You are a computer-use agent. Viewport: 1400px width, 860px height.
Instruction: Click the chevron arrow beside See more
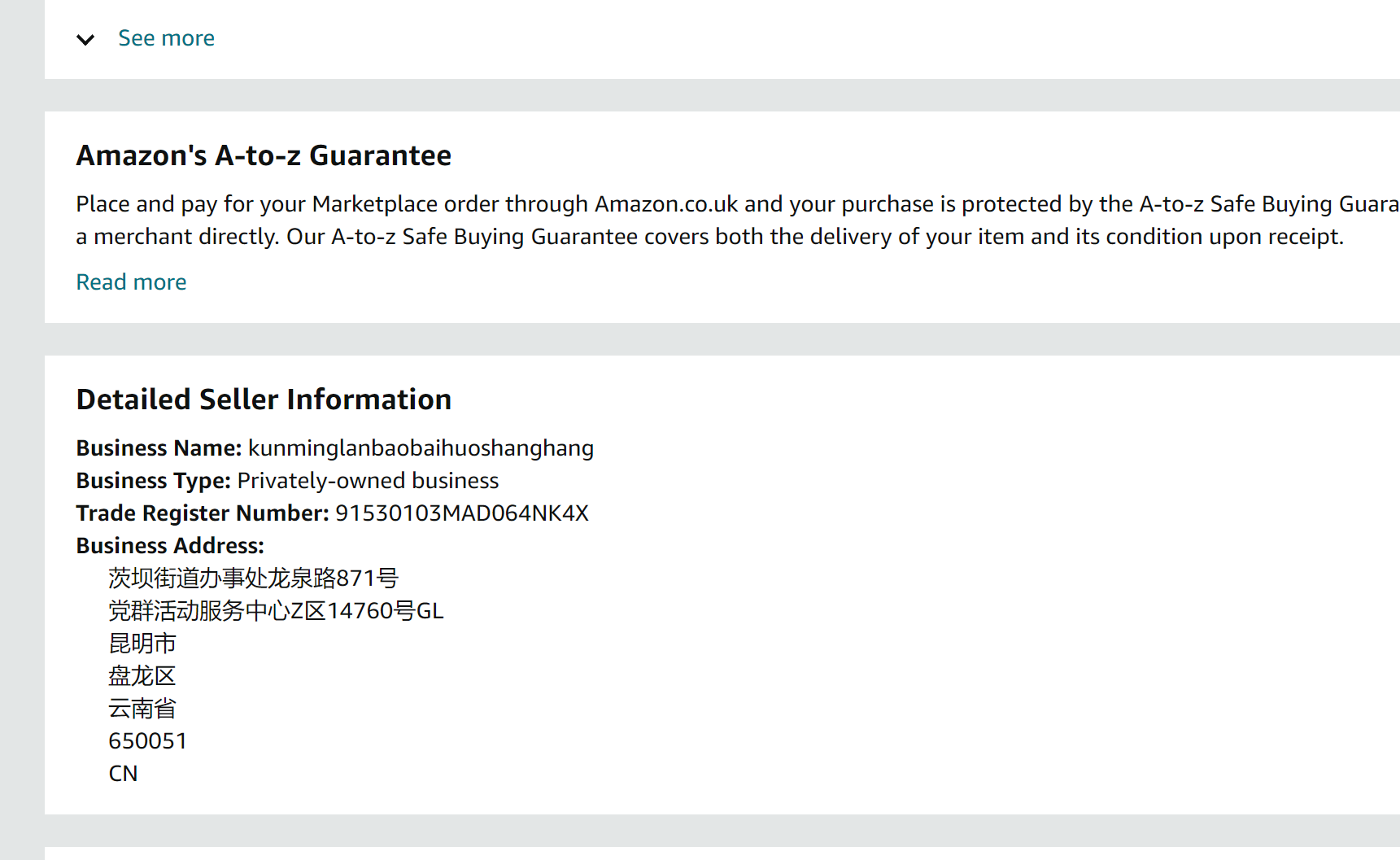[x=85, y=39]
